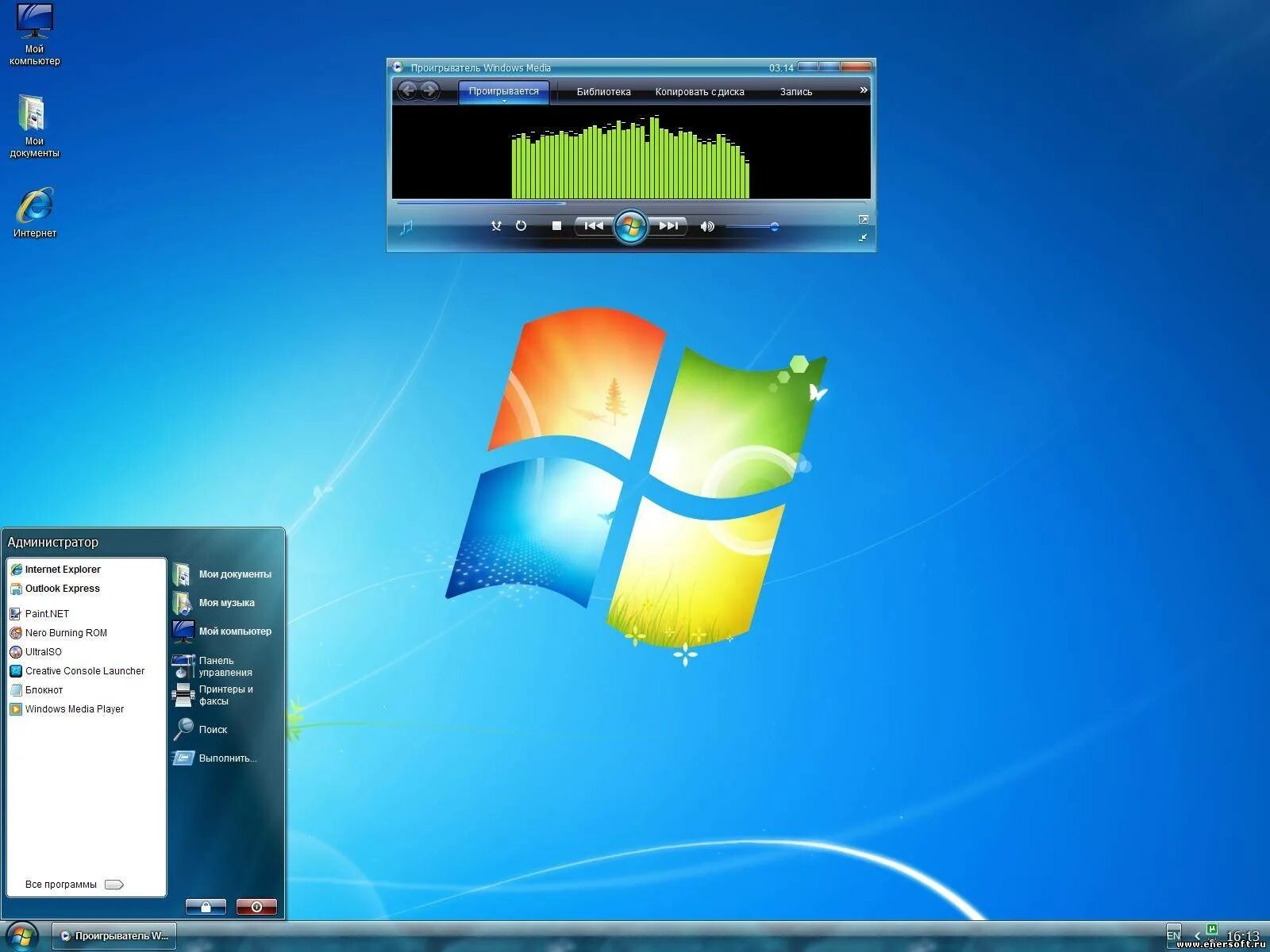This screenshot has width=1270, height=952.
Task: Click the 16:13 taskbar clock
Action: click(1243, 935)
